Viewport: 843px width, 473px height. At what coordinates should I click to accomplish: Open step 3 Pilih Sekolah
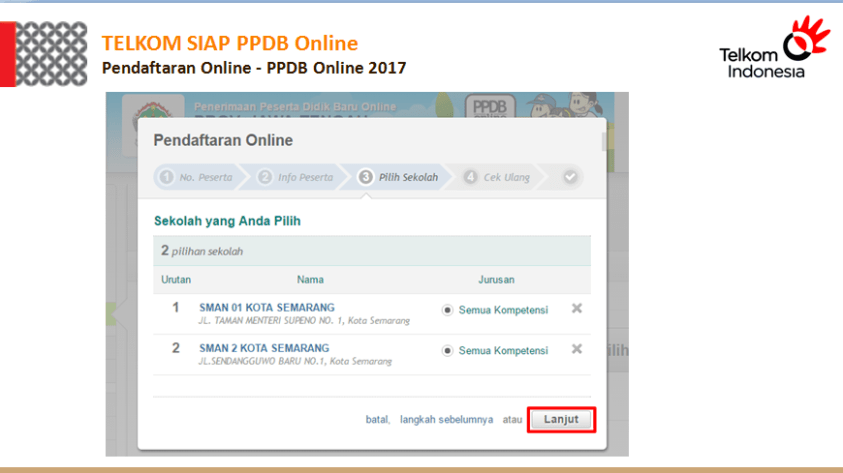pyautogui.click(x=399, y=177)
